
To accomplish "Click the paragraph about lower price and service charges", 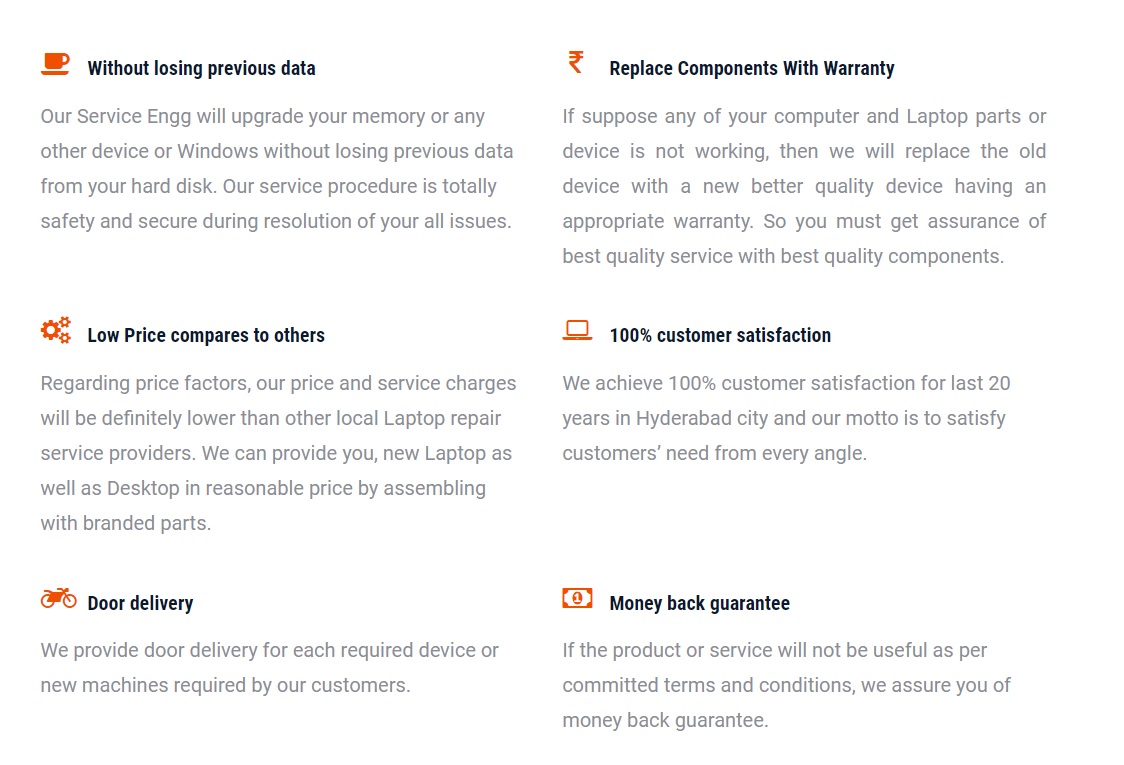I will tap(279, 453).
